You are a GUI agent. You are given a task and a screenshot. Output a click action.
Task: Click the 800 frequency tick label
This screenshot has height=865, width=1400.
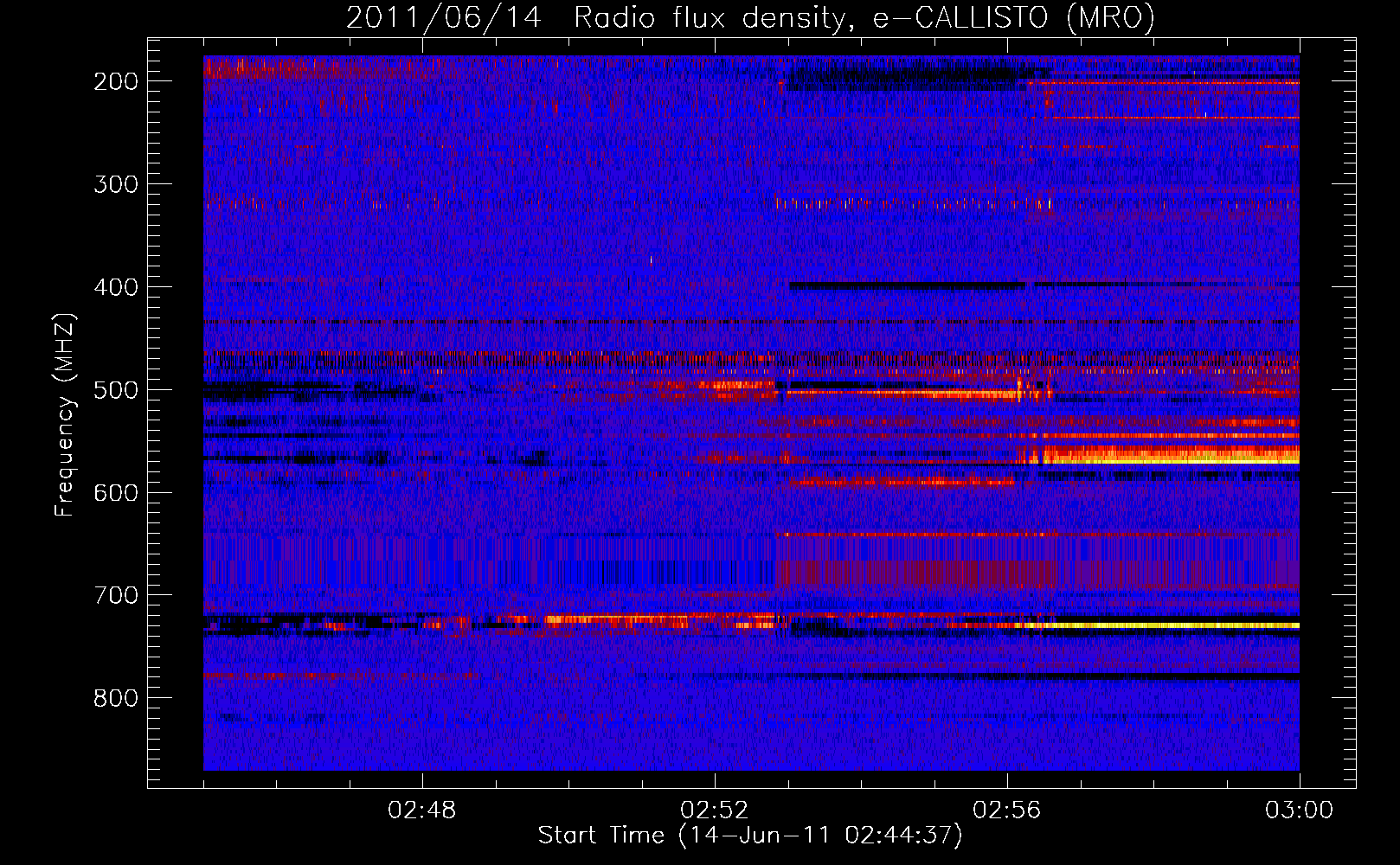point(116,698)
